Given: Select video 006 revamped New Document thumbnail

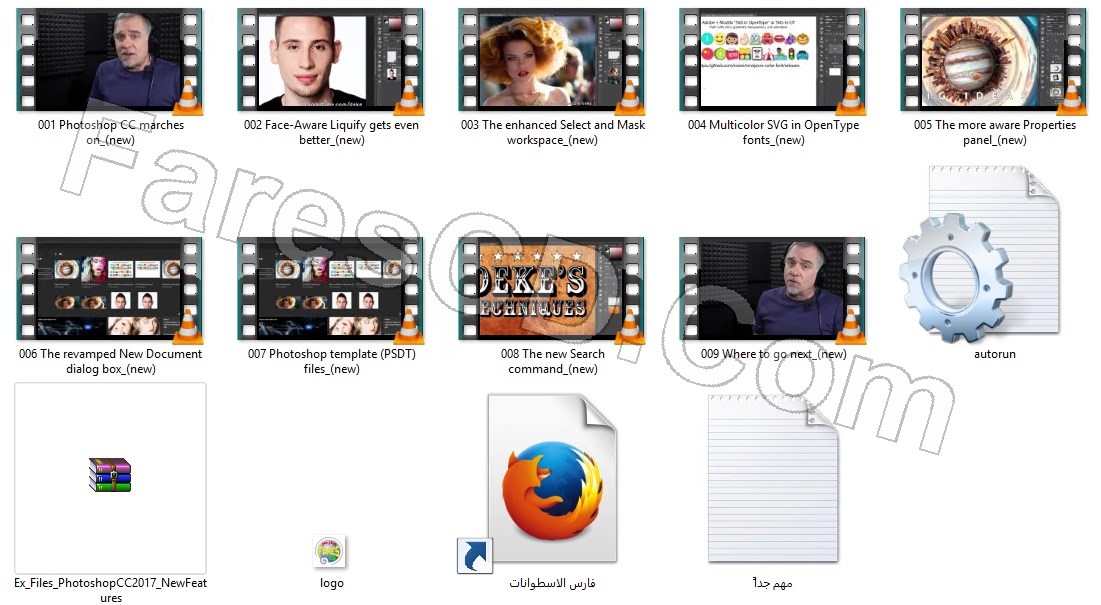Looking at the screenshot, I should coord(110,289).
